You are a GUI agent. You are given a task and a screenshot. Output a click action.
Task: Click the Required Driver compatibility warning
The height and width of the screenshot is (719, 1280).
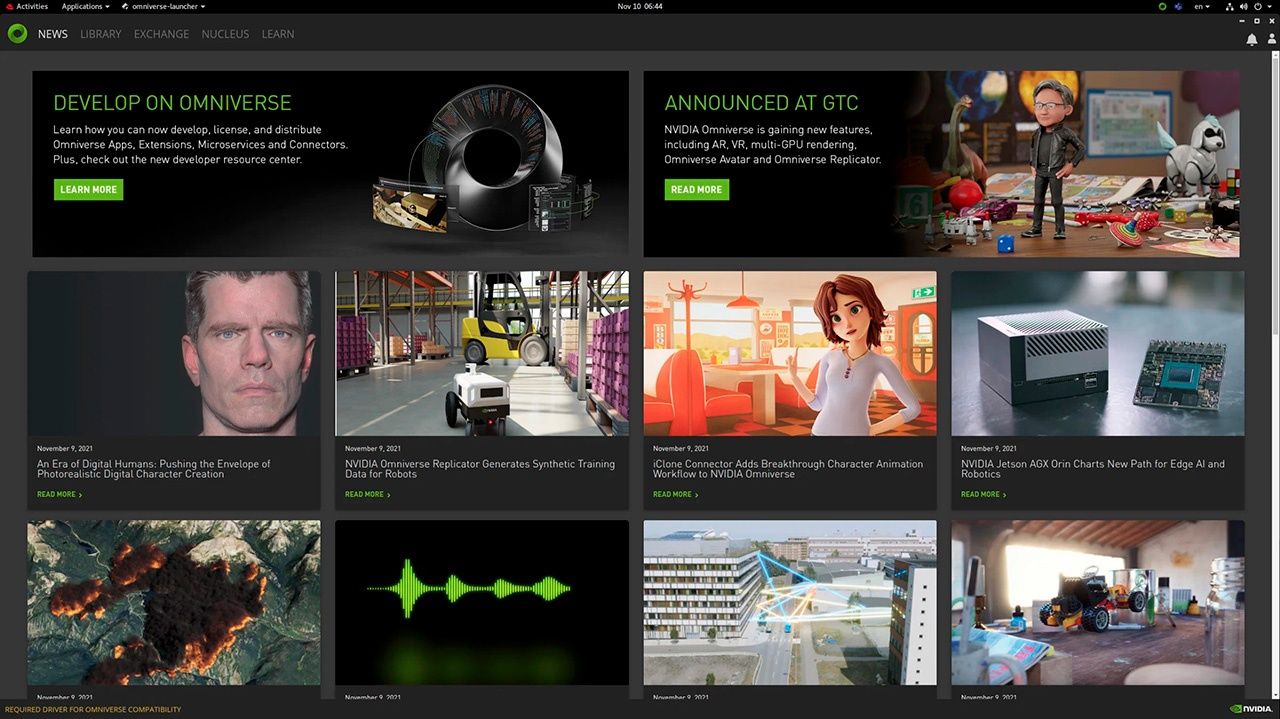(x=93, y=709)
